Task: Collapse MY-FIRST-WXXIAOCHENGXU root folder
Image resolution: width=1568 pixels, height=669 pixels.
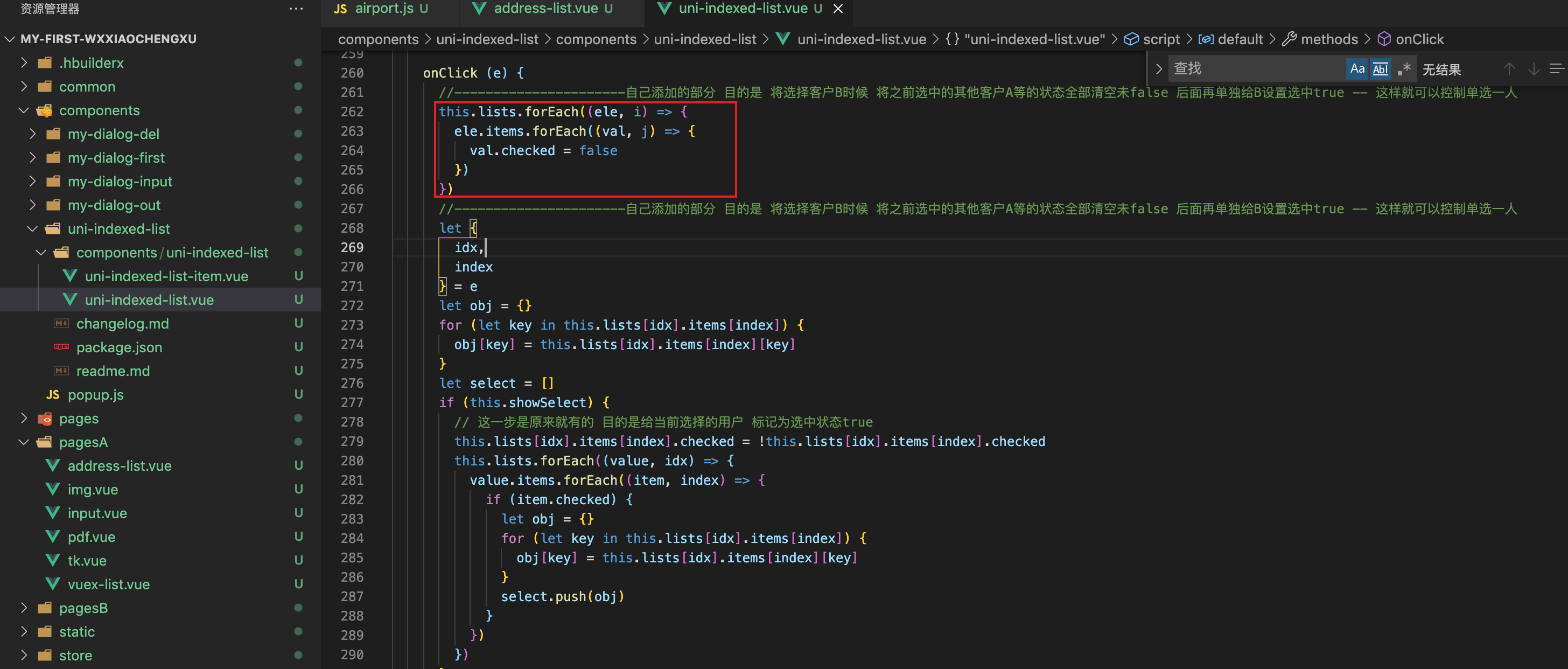Action: pos(108,39)
